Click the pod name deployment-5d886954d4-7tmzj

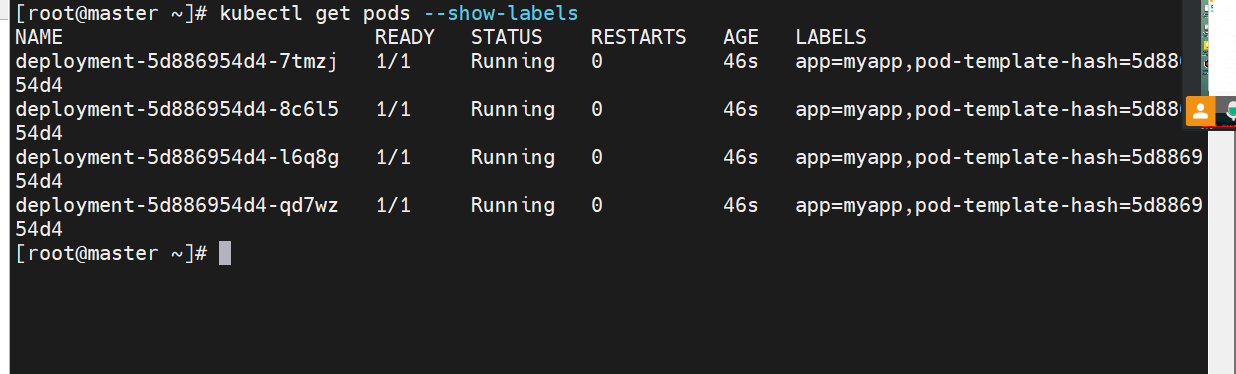tap(177, 61)
